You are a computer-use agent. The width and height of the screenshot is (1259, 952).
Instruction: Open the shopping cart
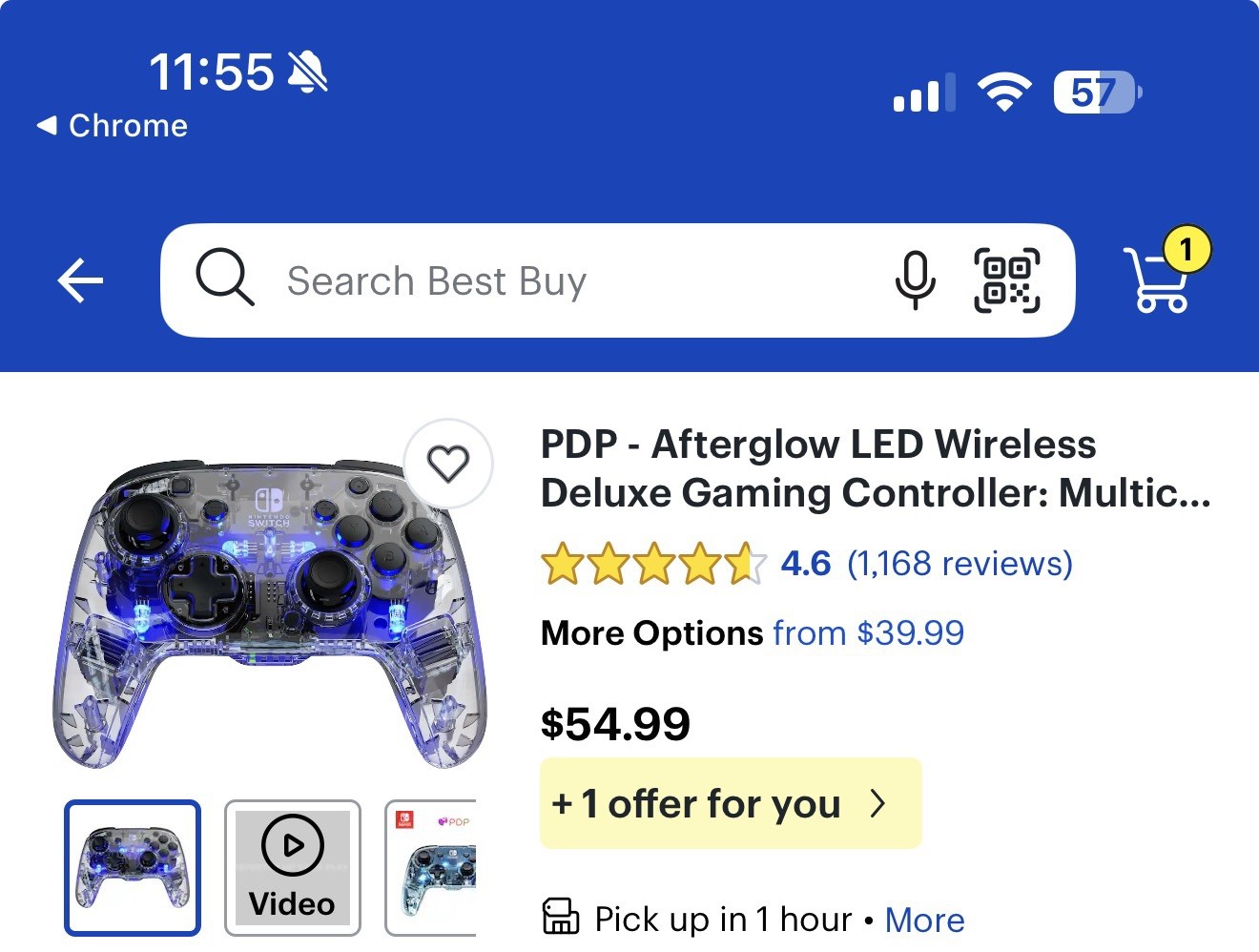click(x=1156, y=279)
